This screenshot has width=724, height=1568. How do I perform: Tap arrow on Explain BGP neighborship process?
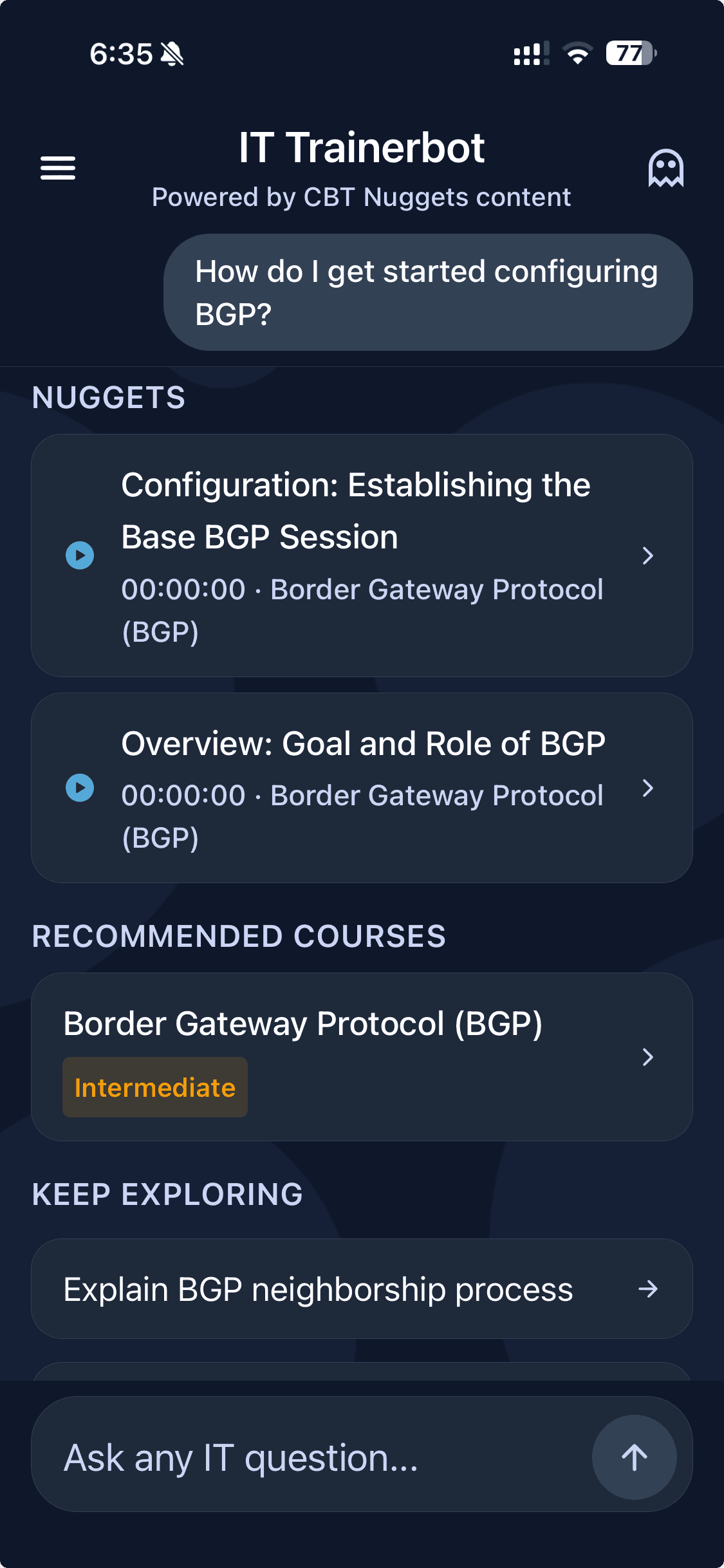tap(647, 1289)
